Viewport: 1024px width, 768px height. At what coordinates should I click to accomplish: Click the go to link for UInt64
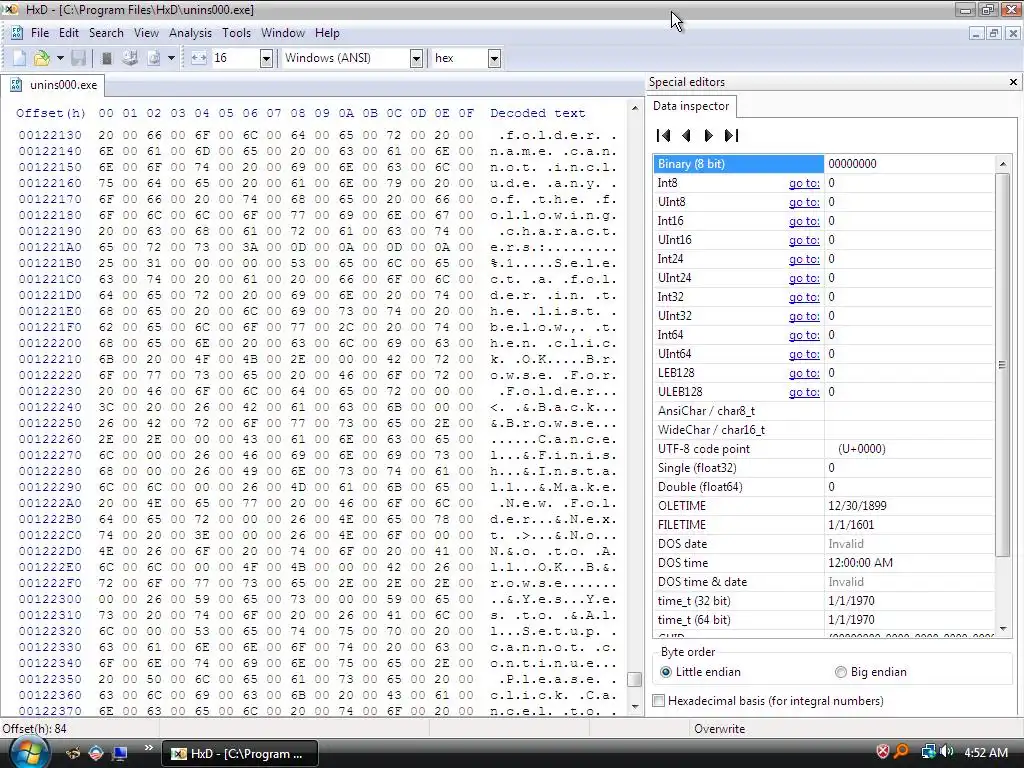(x=804, y=354)
